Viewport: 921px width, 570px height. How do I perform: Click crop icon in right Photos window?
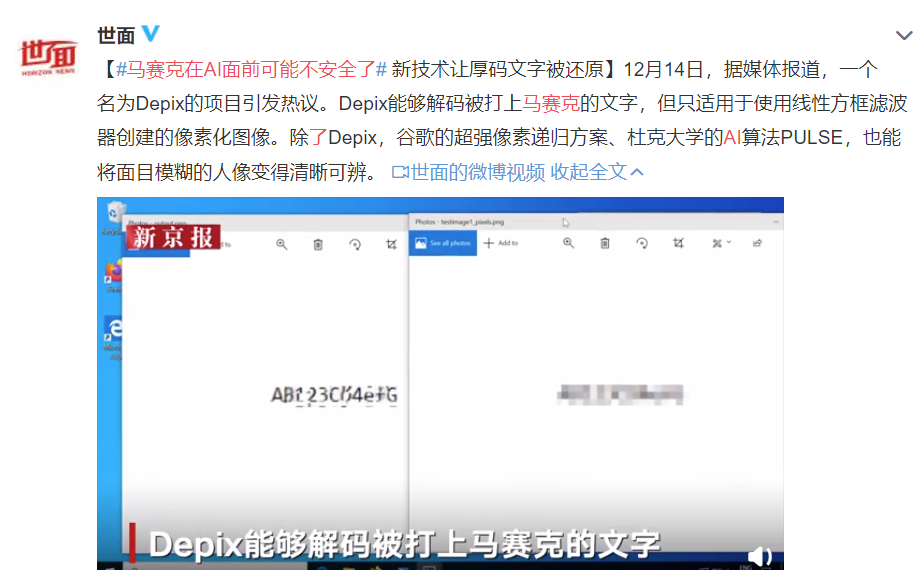tap(678, 243)
